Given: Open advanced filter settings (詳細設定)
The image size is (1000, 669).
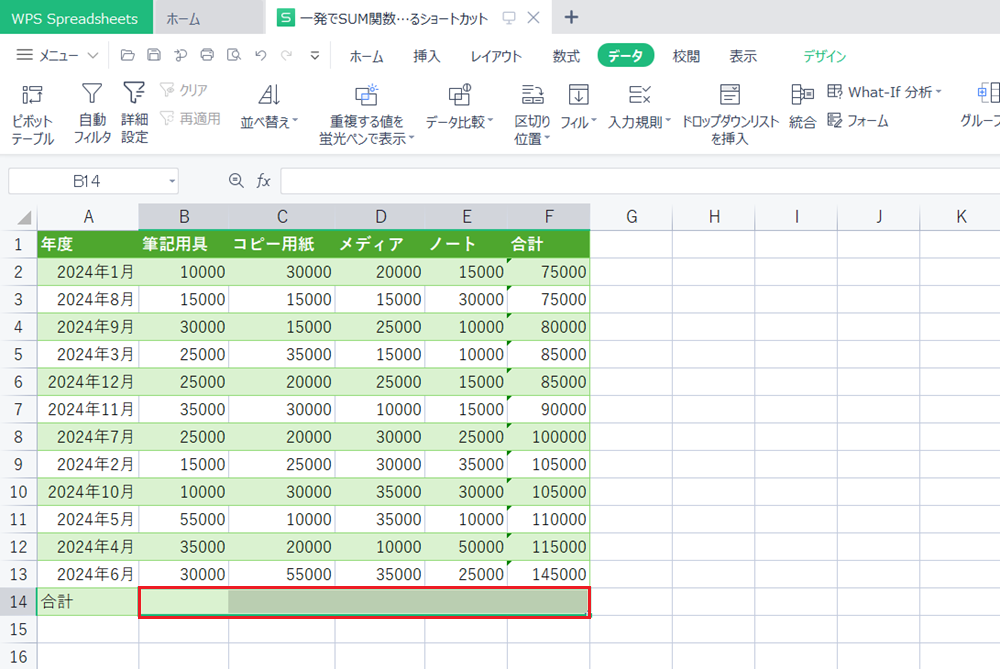Looking at the screenshot, I should (x=134, y=113).
